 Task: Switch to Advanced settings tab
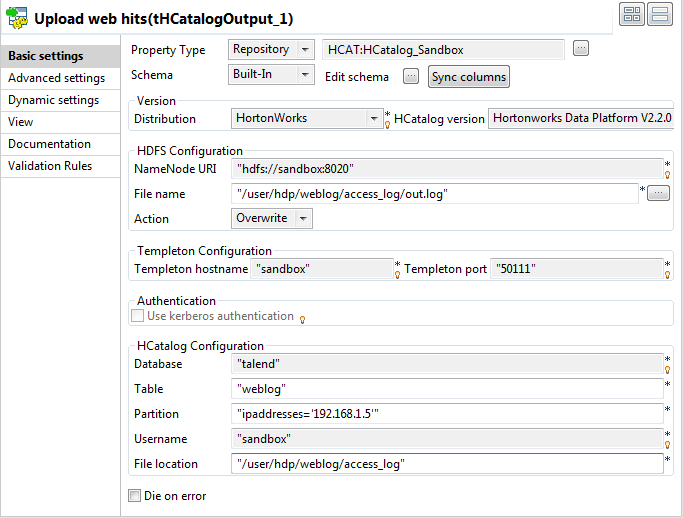click(57, 78)
